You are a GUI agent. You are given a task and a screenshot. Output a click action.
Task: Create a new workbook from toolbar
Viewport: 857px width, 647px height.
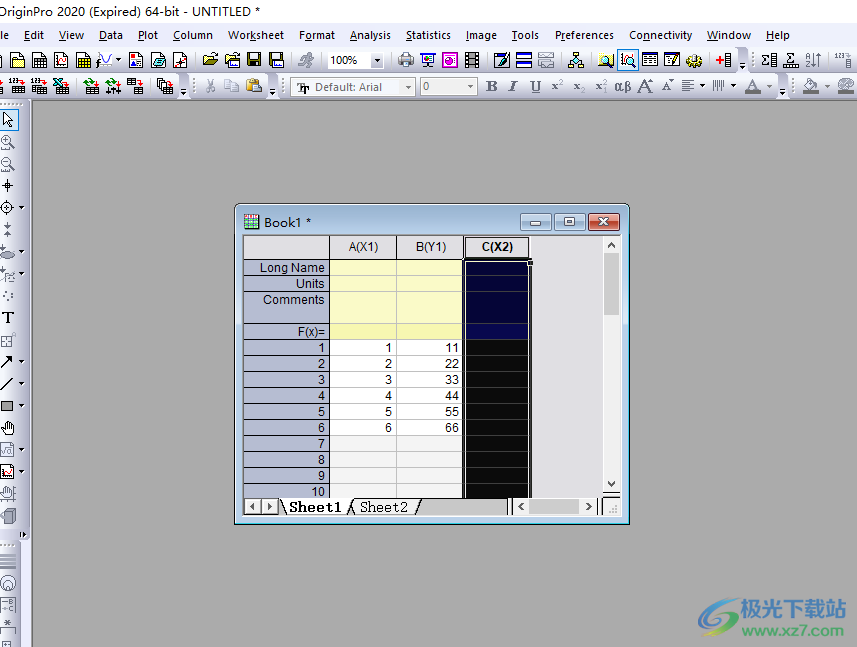pos(39,60)
